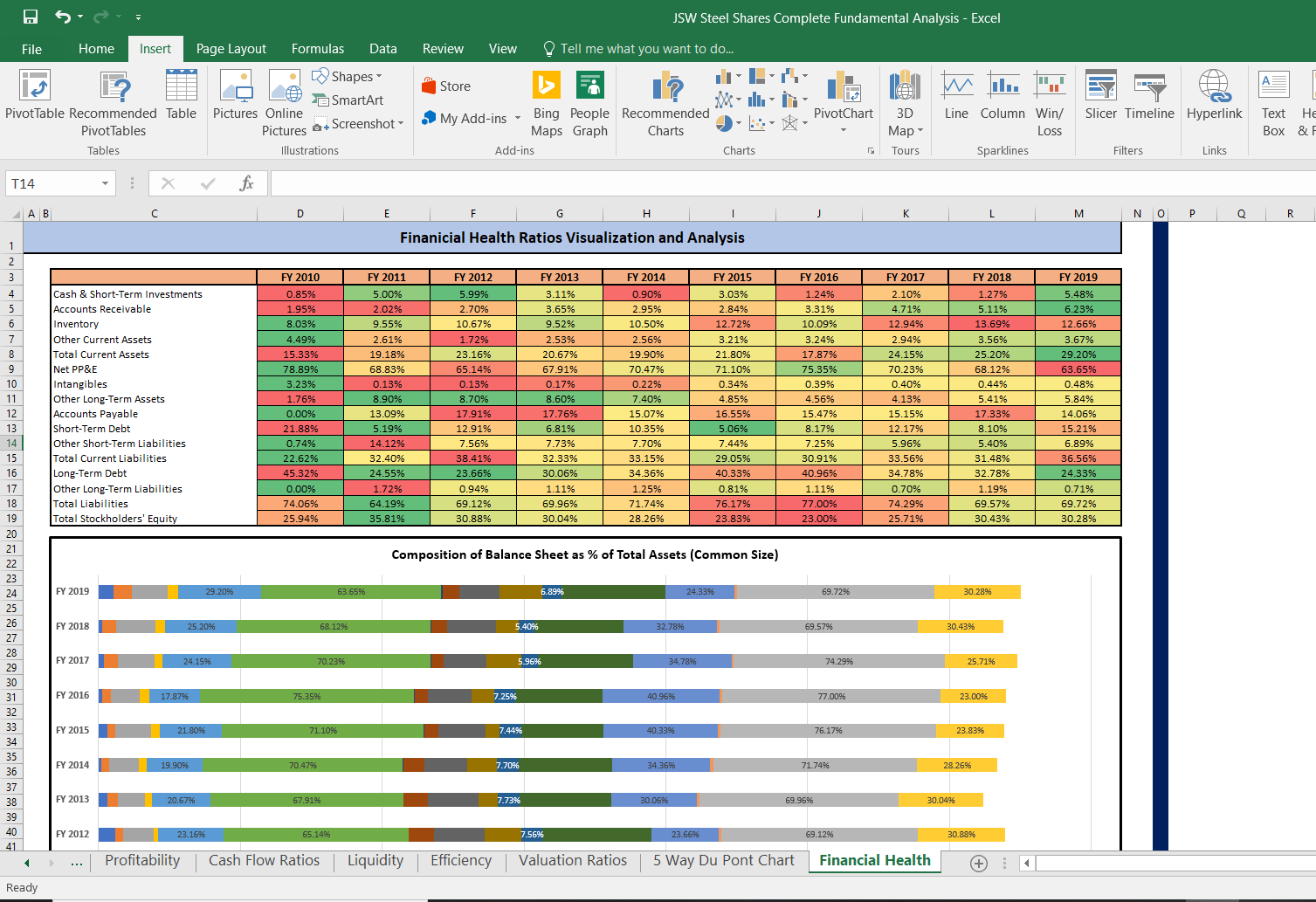Insert a surface or radar chart
The height and width of the screenshot is (902, 1316).
(x=795, y=123)
